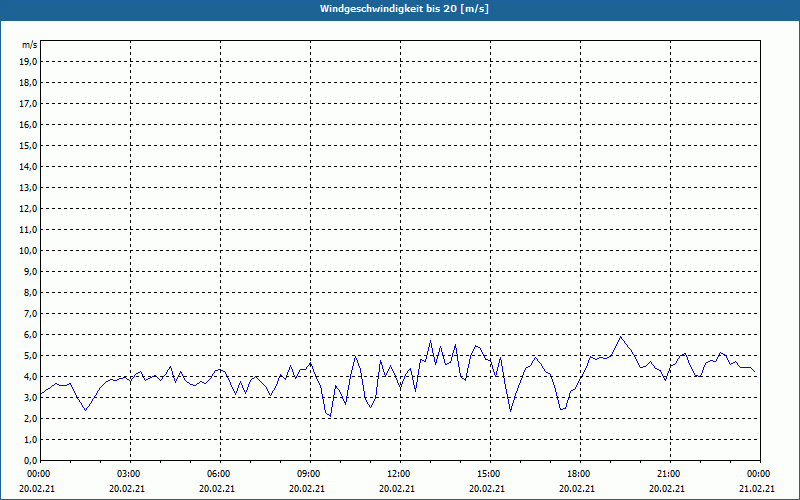Click the 4,0 y-axis label
Viewport: 800px width, 500px height.
pos(30,377)
